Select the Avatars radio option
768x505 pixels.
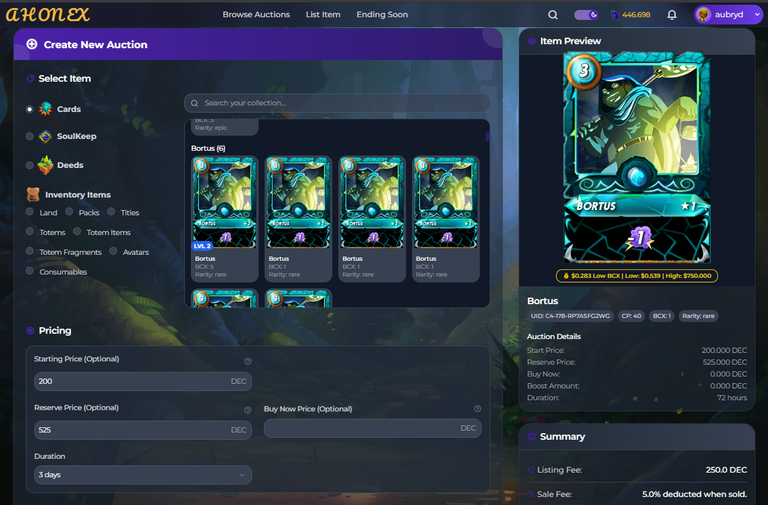point(113,251)
